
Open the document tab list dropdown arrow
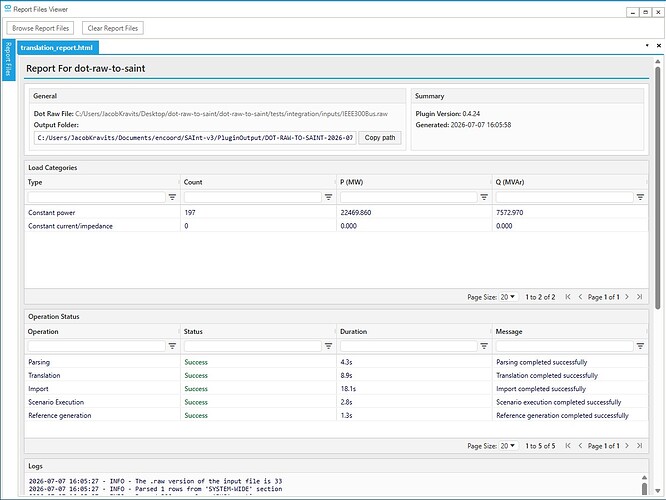(x=647, y=45)
